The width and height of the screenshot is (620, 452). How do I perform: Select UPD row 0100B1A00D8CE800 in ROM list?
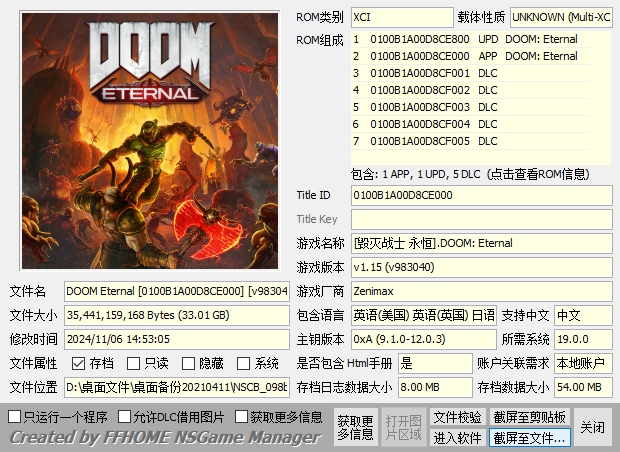click(470, 39)
